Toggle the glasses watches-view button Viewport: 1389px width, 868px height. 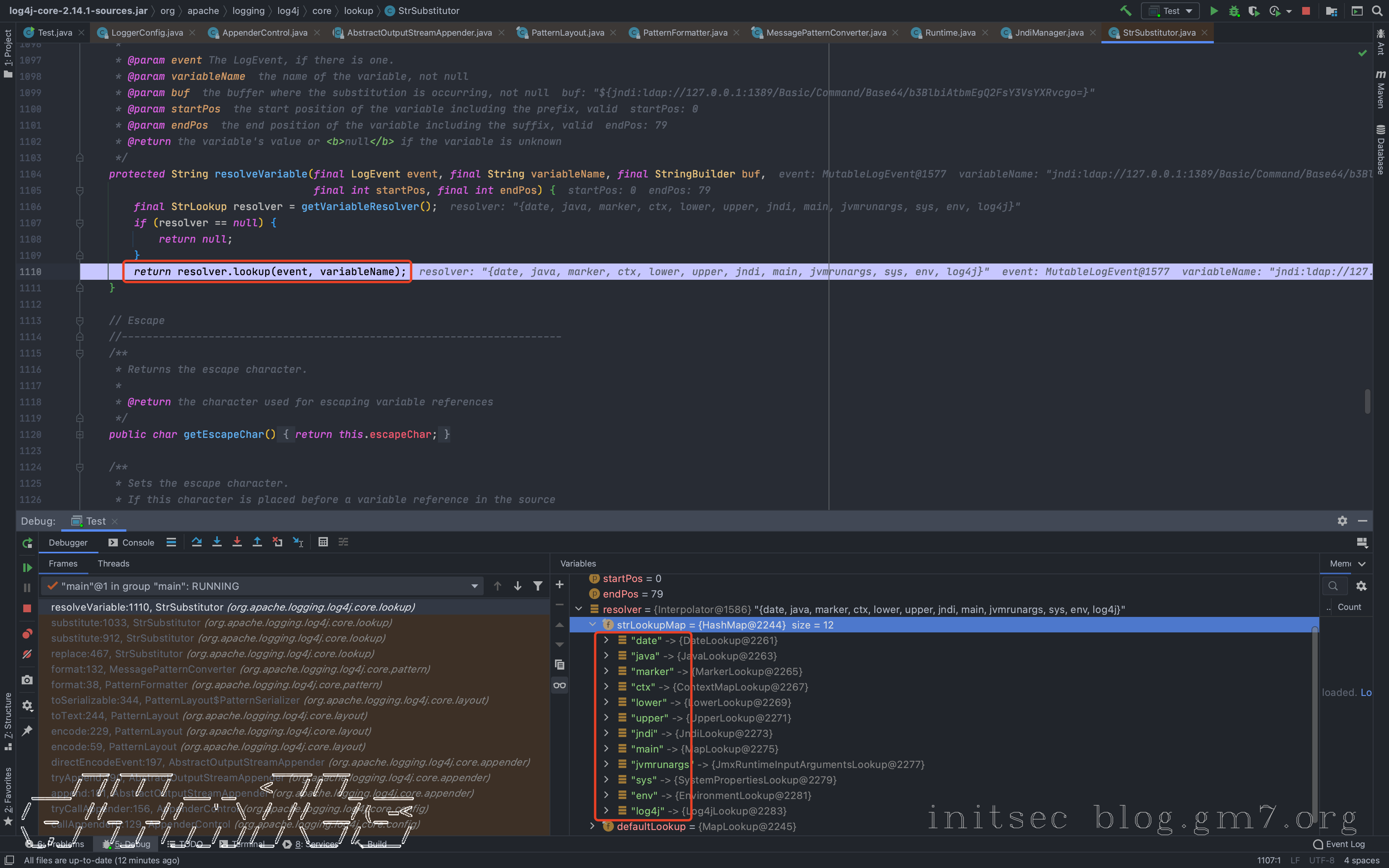[x=560, y=685]
